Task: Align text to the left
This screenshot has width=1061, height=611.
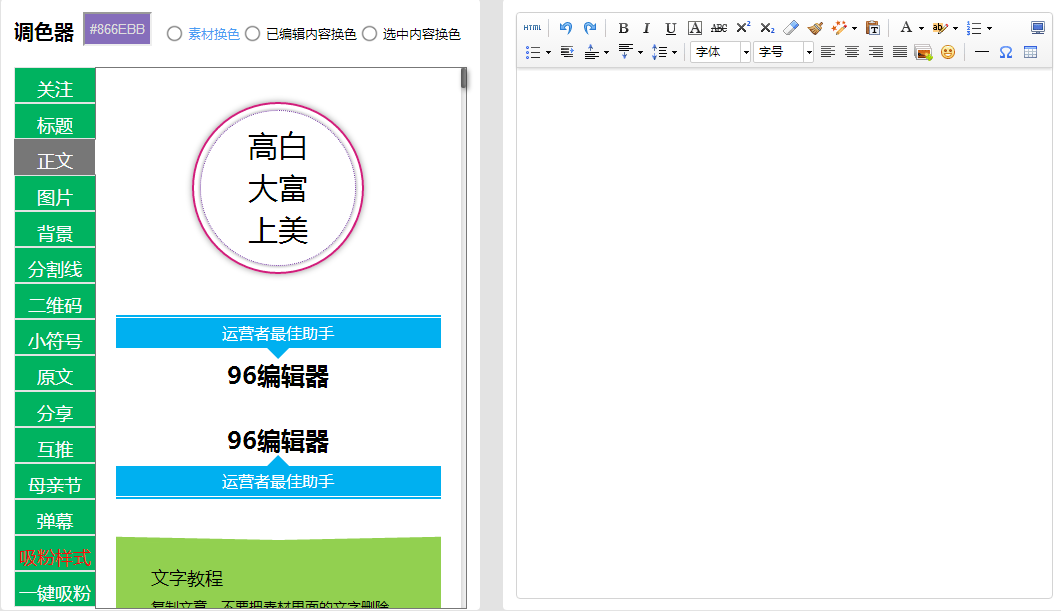Action: coord(828,52)
